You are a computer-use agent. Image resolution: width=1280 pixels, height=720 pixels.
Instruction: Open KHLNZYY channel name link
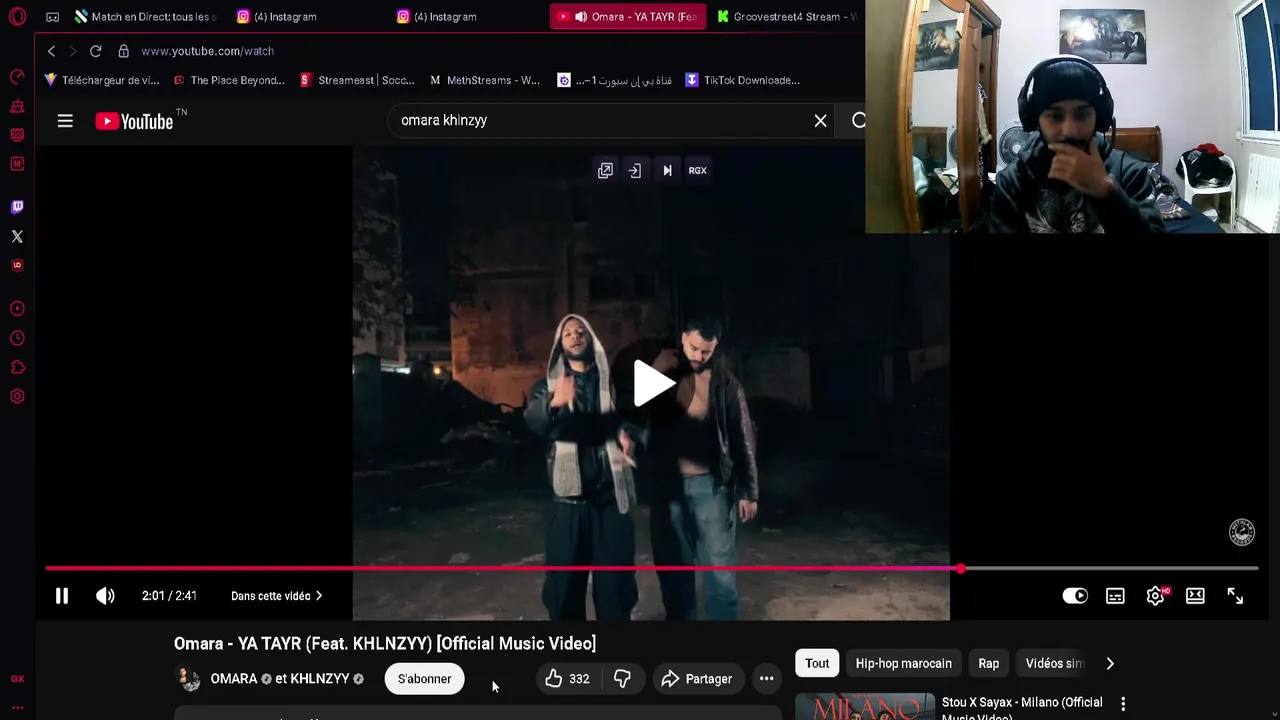pyautogui.click(x=320, y=679)
